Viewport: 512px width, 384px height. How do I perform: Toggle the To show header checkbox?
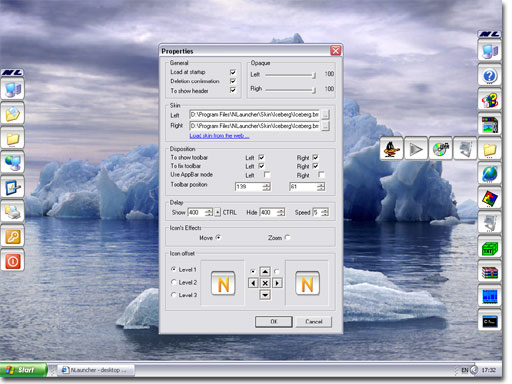pos(233,90)
